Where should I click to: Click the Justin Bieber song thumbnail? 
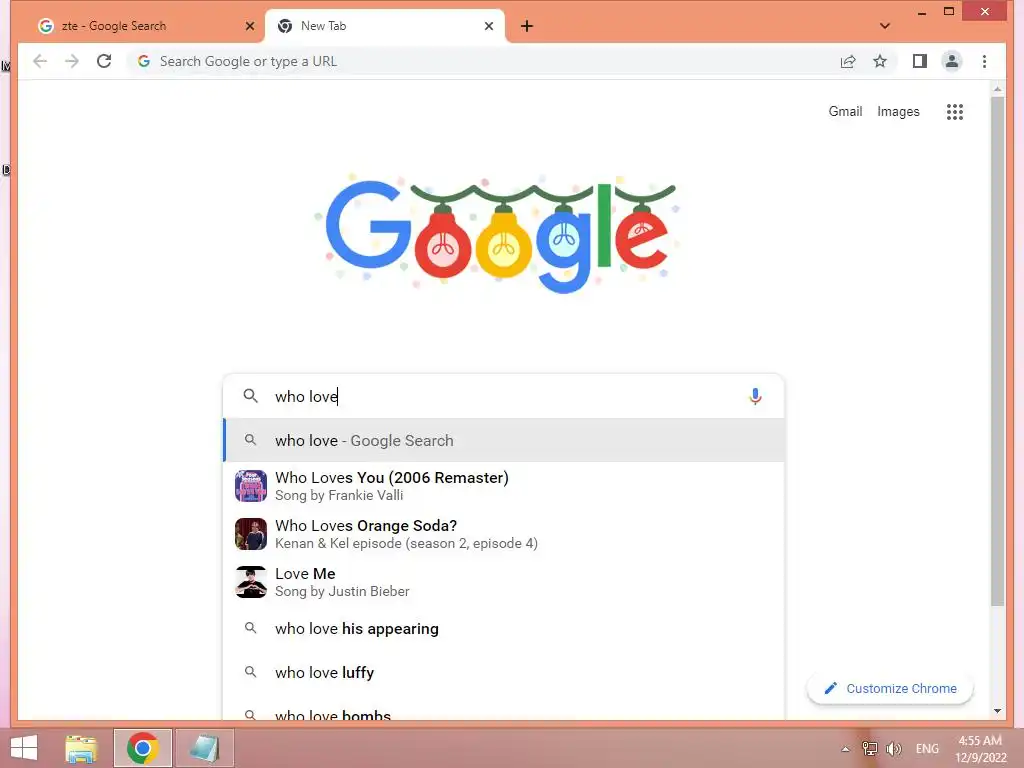click(251, 582)
